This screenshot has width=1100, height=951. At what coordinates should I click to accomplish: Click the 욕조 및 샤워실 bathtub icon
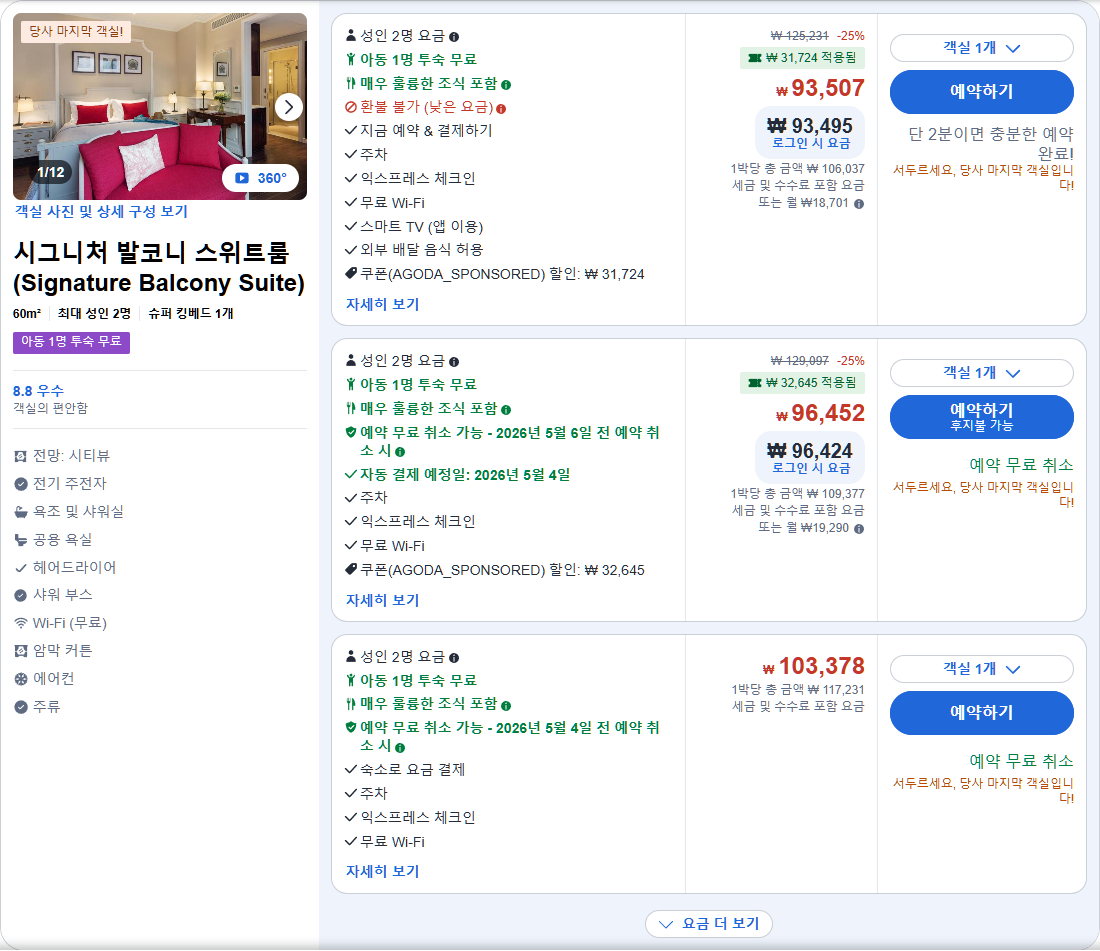click(x=21, y=512)
